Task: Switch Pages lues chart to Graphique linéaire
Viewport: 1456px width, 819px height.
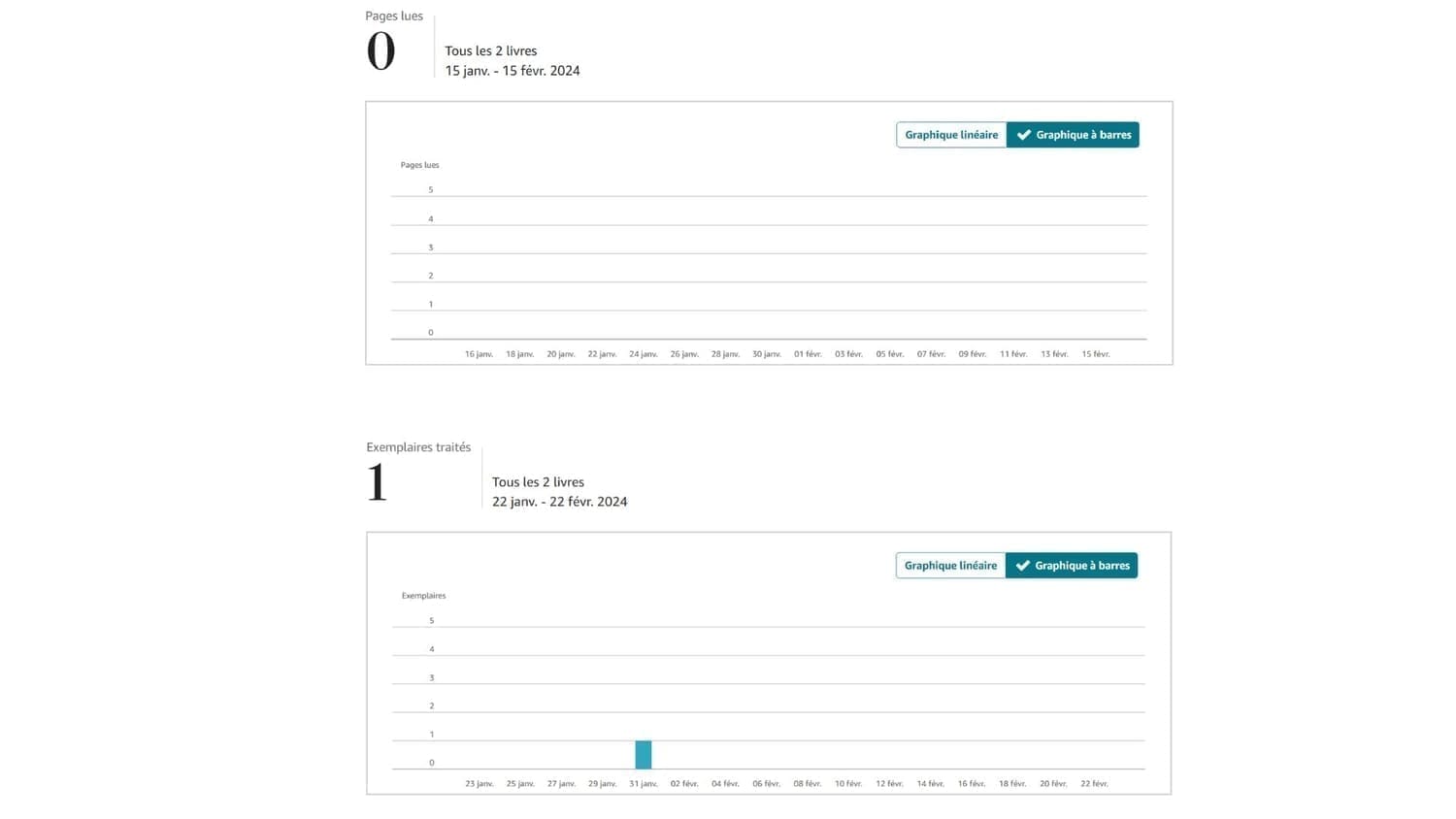Action: pyautogui.click(x=951, y=135)
